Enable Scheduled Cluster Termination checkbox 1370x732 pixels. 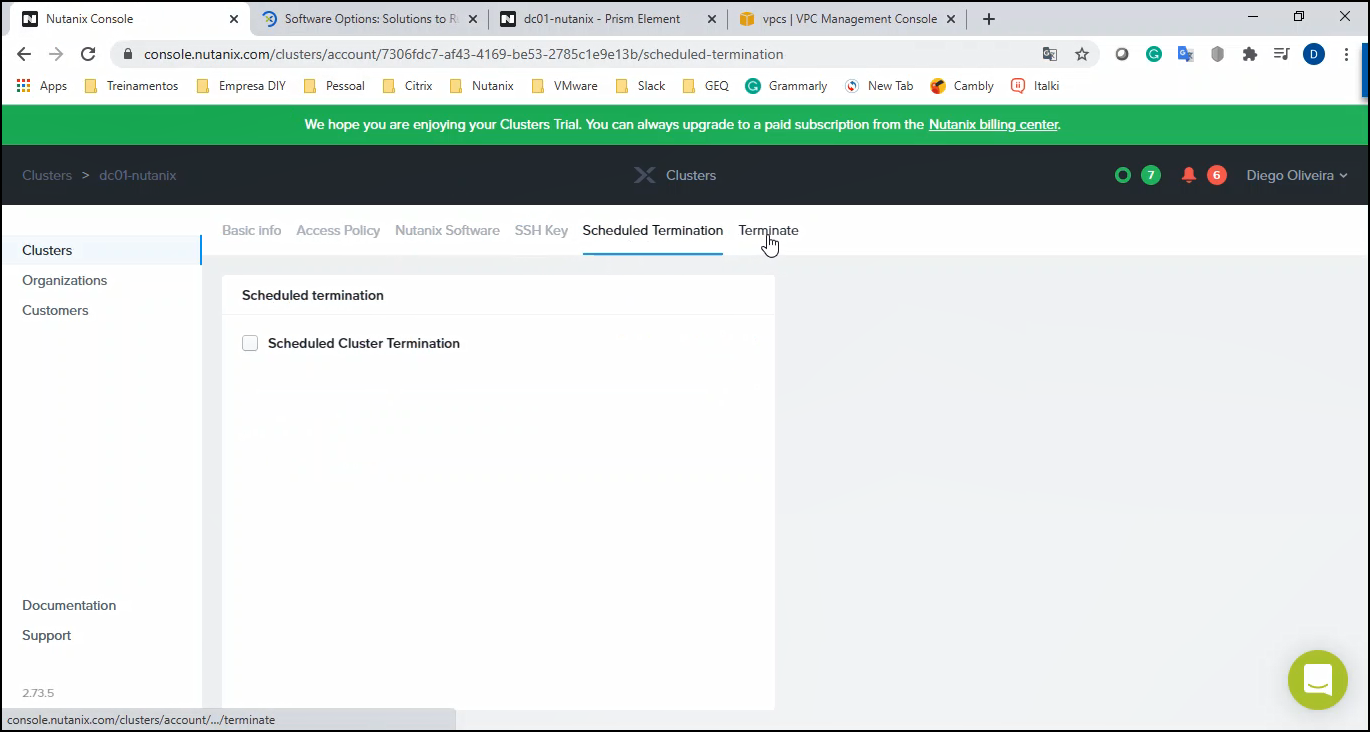pyautogui.click(x=250, y=343)
